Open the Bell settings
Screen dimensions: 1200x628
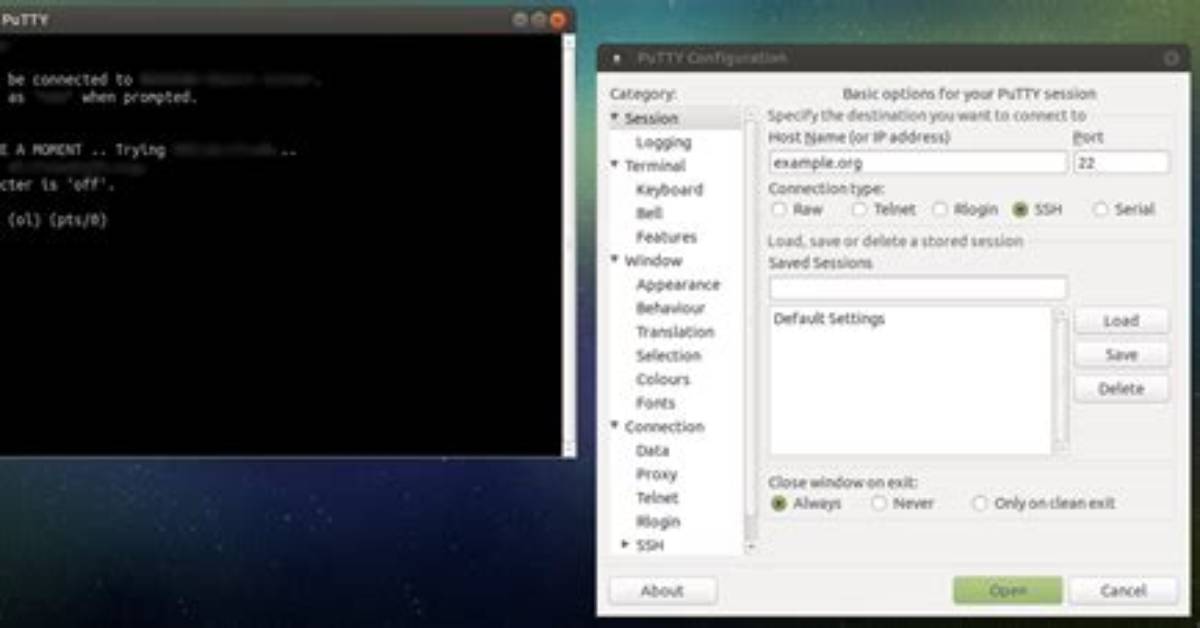coord(649,213)
